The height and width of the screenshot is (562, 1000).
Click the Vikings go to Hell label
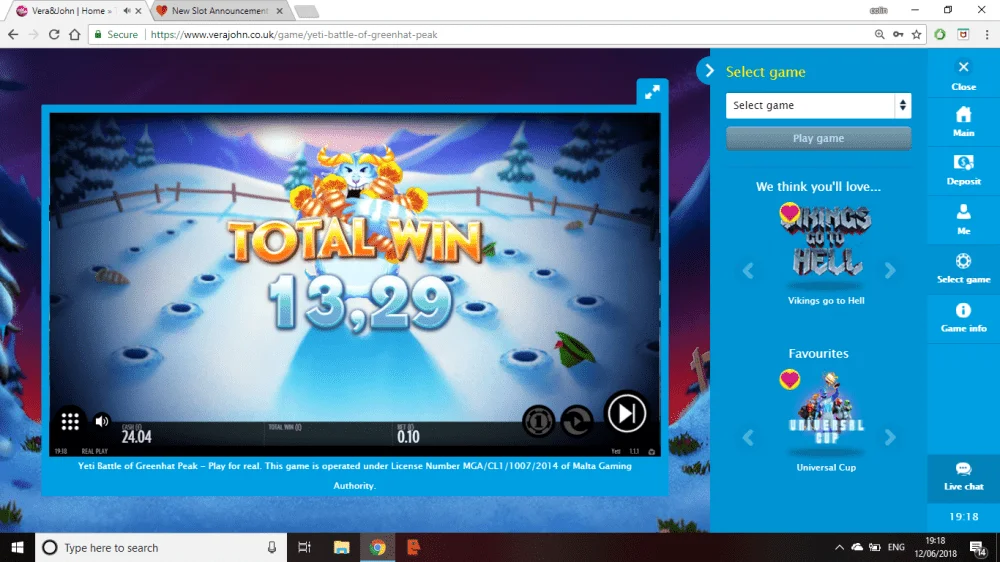(826, 300)
